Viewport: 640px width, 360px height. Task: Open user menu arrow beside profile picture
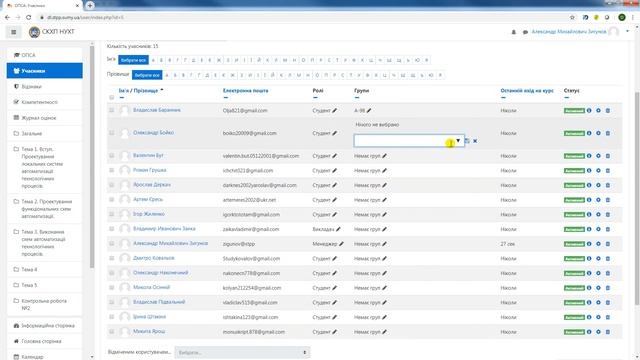(627, 31)
